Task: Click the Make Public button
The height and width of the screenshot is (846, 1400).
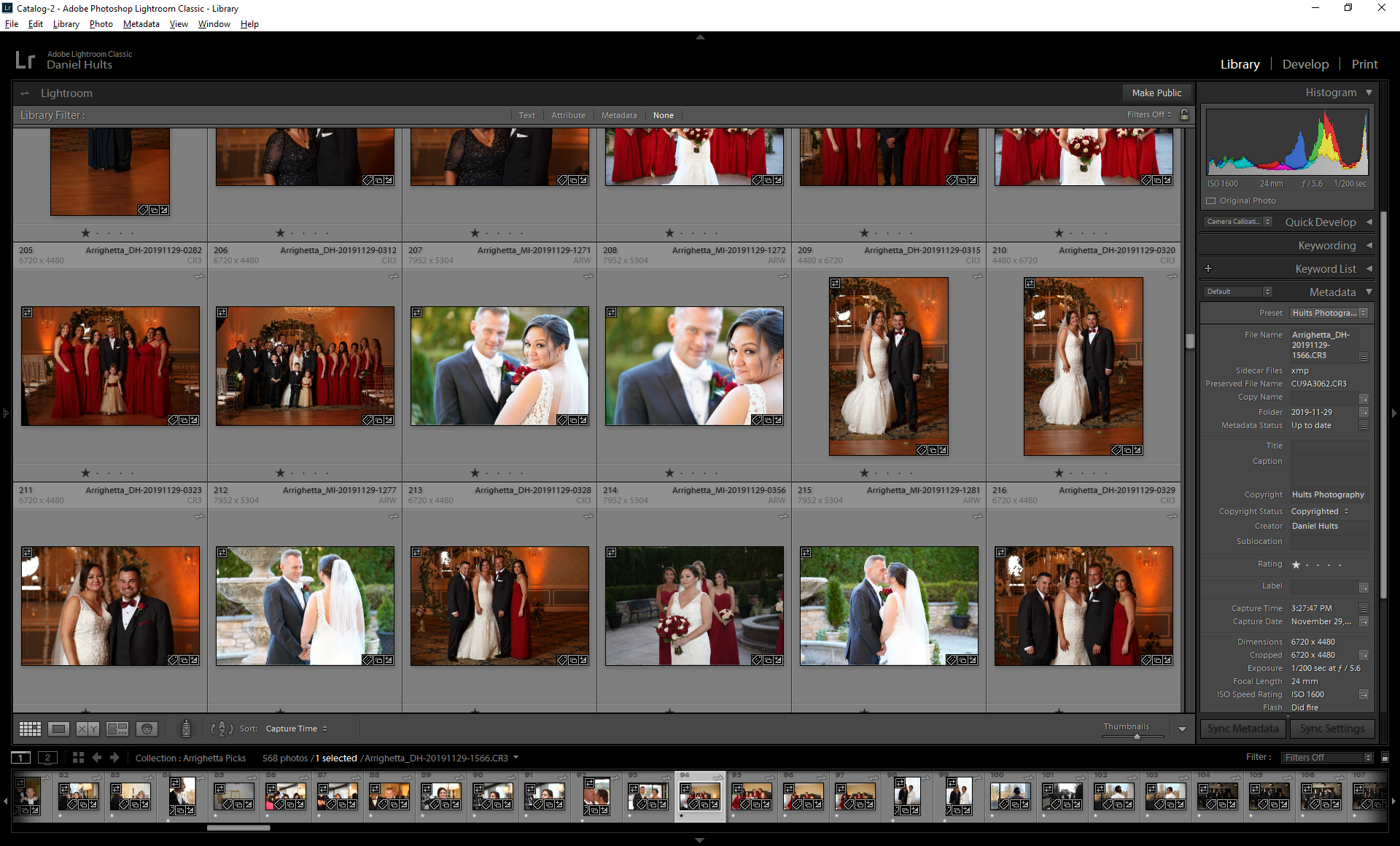Action: [1156, 93]
